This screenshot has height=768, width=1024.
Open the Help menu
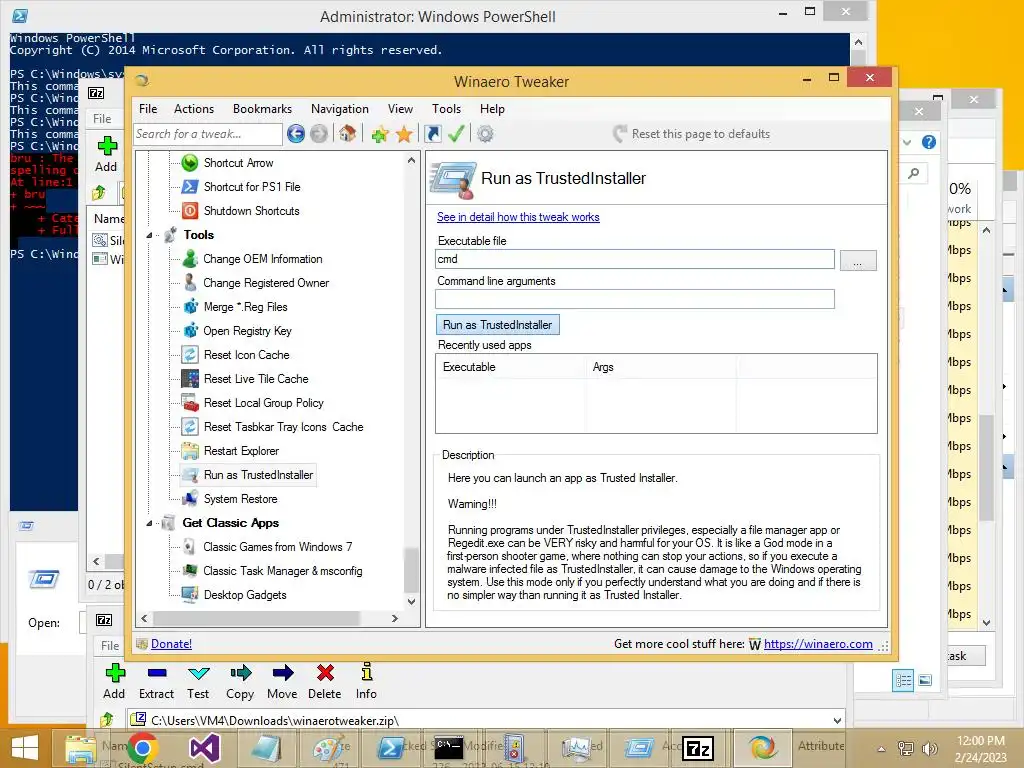(x=492, y=109)
